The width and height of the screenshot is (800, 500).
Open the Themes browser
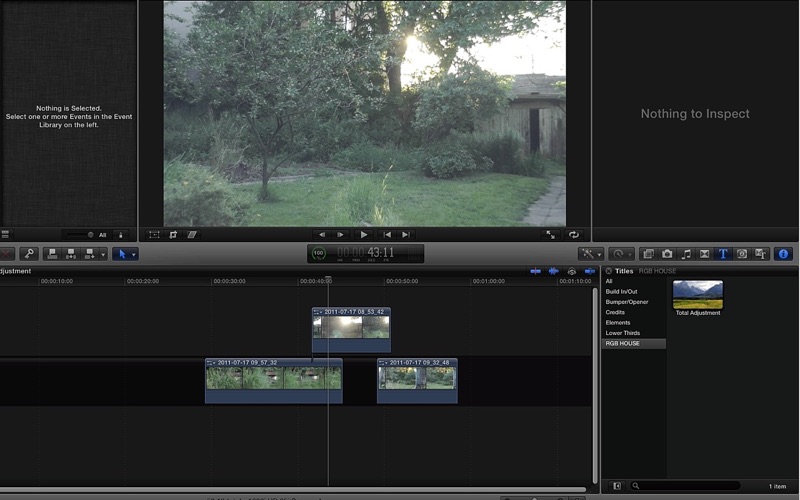click(761, 254)
